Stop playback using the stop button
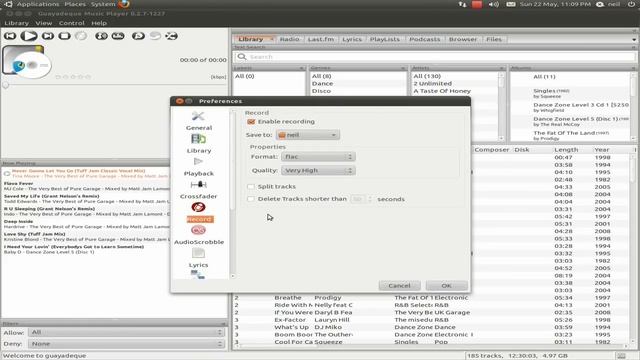Image resolution: width=640 pixels, height=360 pixels. pyautogui.click(x=64, y=36)
